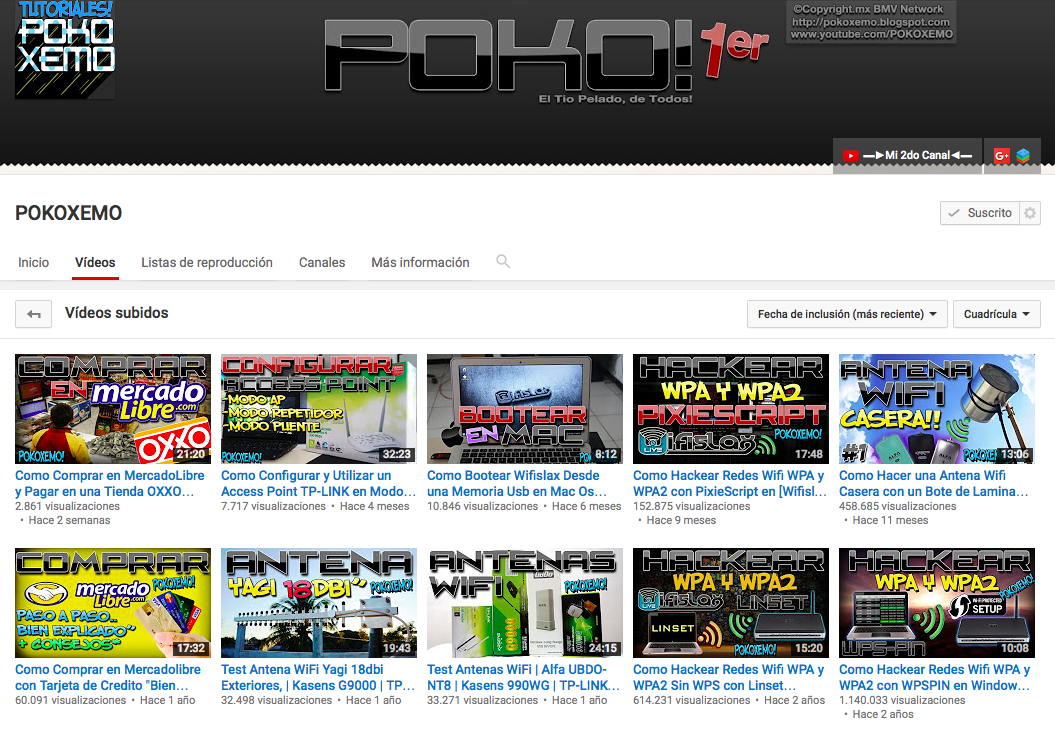Viewport: 1055px width, 740px height.
Task: Click the 60.091 visualizaciones text
Action: (x=71, y=700)
